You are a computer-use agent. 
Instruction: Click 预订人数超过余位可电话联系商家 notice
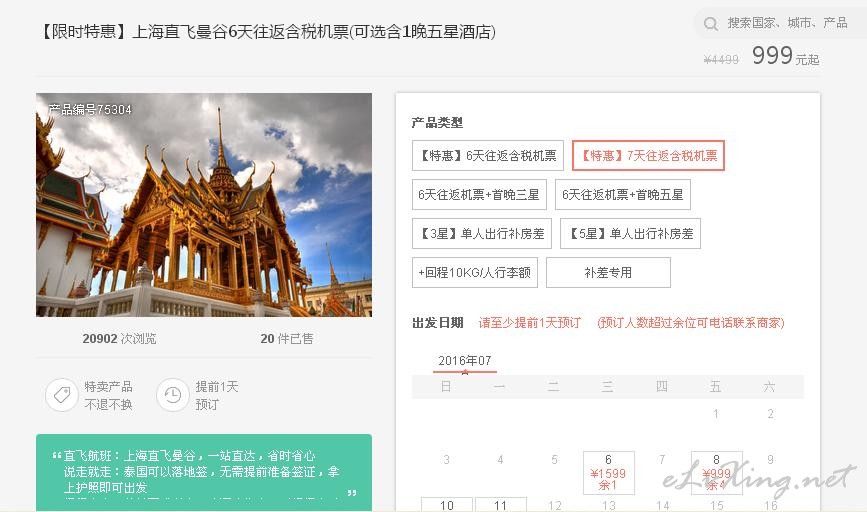691,323
